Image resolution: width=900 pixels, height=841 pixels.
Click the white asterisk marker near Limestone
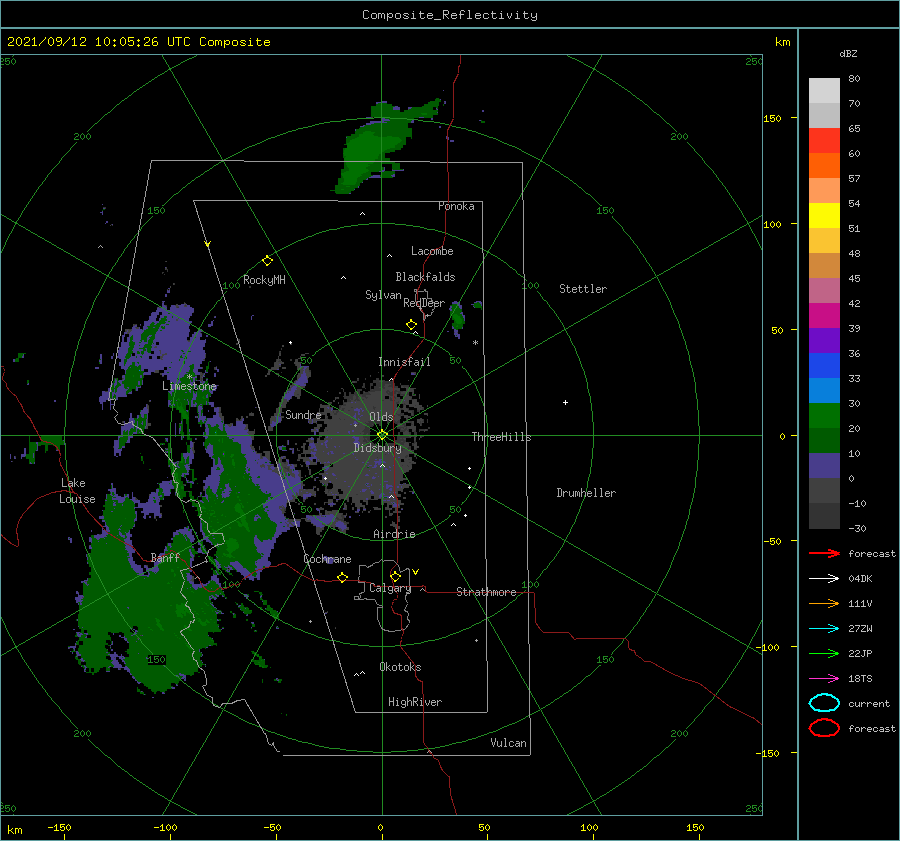pos(189,377)
